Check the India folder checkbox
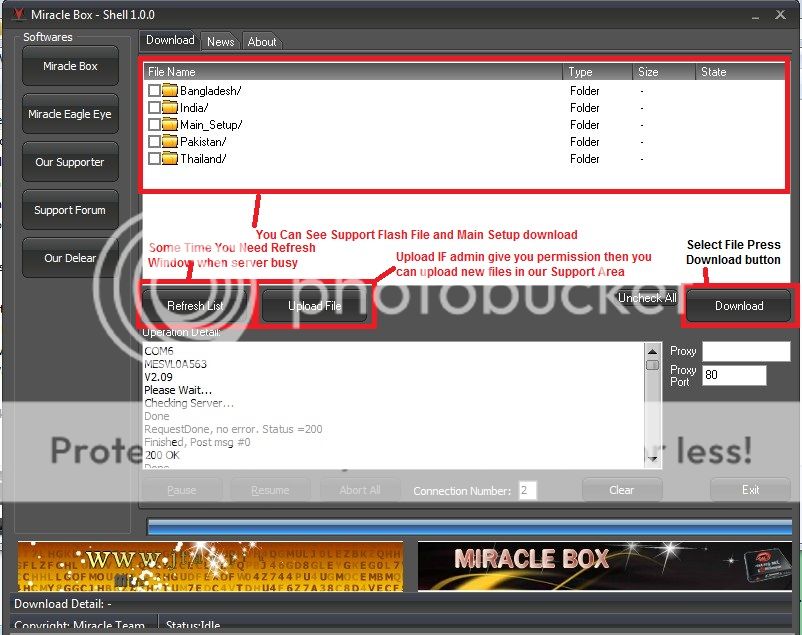Image resolution: width=802 pixels, height=635 pixels. pos(154,107)
